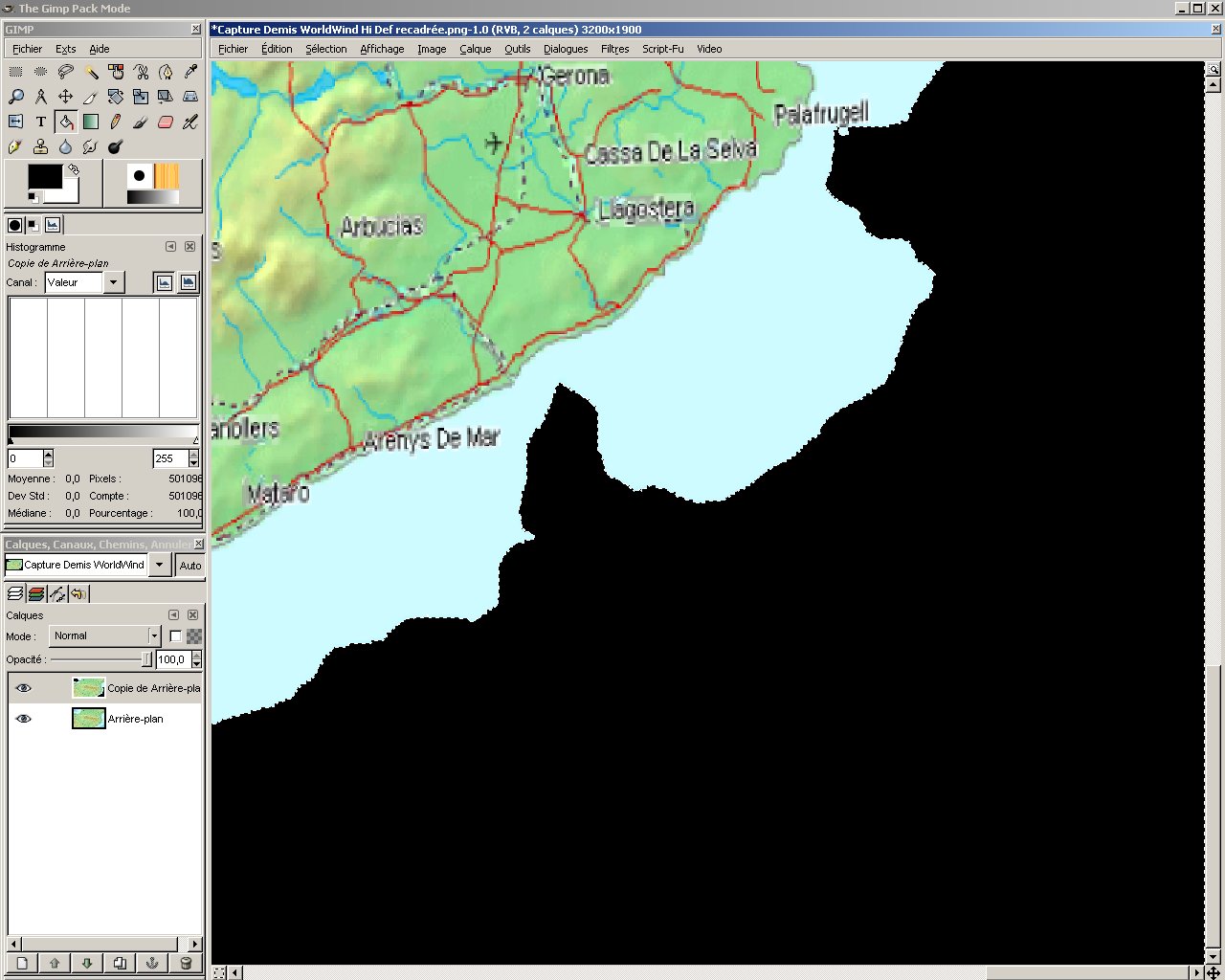Swap foreground and background colors
The image size is (1225, 980).
(73, 169)
